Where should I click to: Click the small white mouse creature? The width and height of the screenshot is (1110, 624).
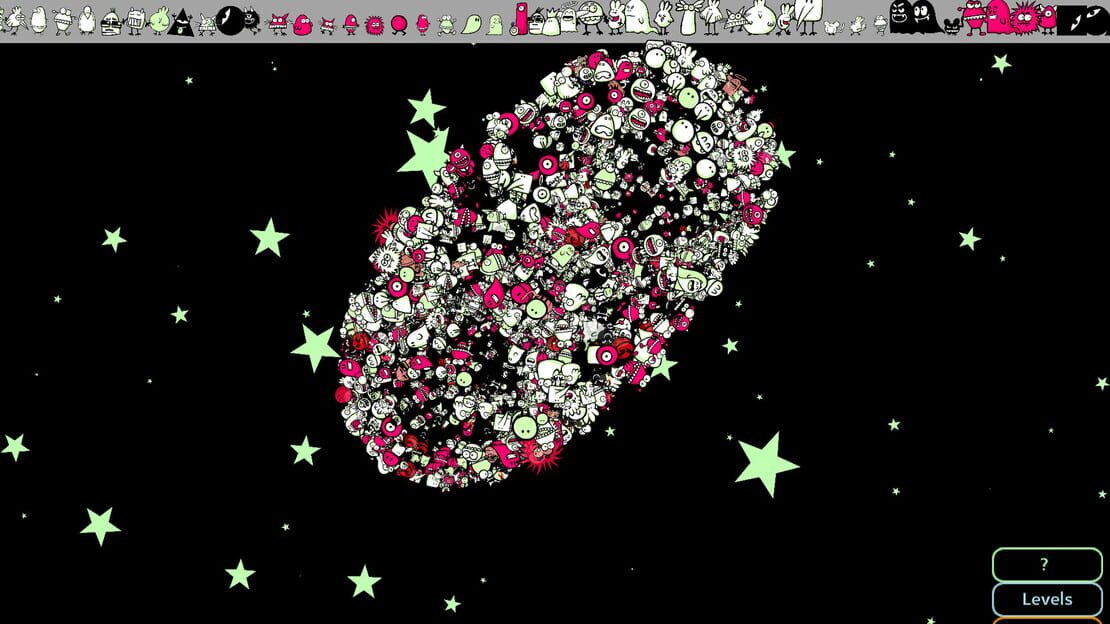pyautogui.click(x=833, y=28)
